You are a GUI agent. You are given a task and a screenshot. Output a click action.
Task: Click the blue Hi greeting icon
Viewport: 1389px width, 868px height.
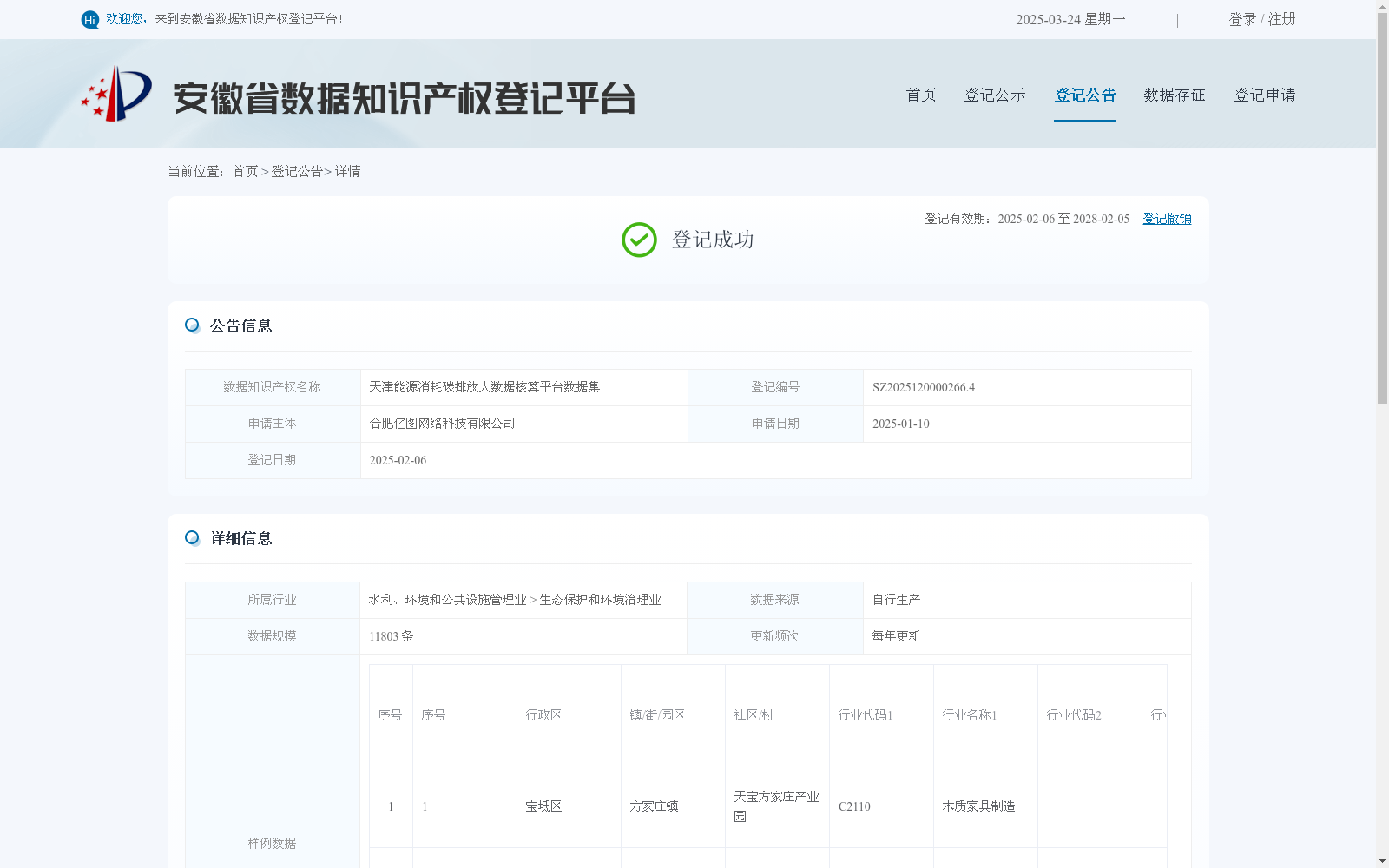pos(89,20)
